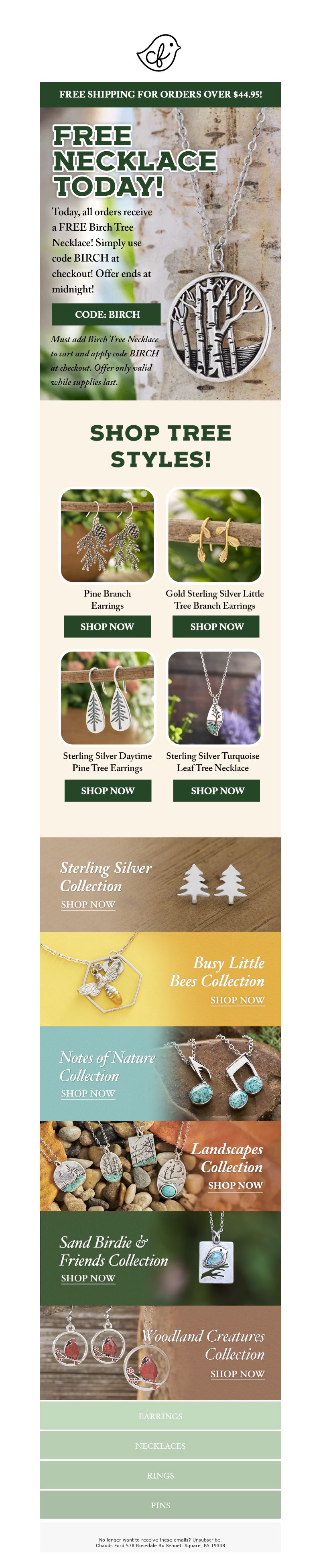Open Woodland Creatures Collection shop link
Screen dimensions: 321x1568
(x=238, y=1374)
